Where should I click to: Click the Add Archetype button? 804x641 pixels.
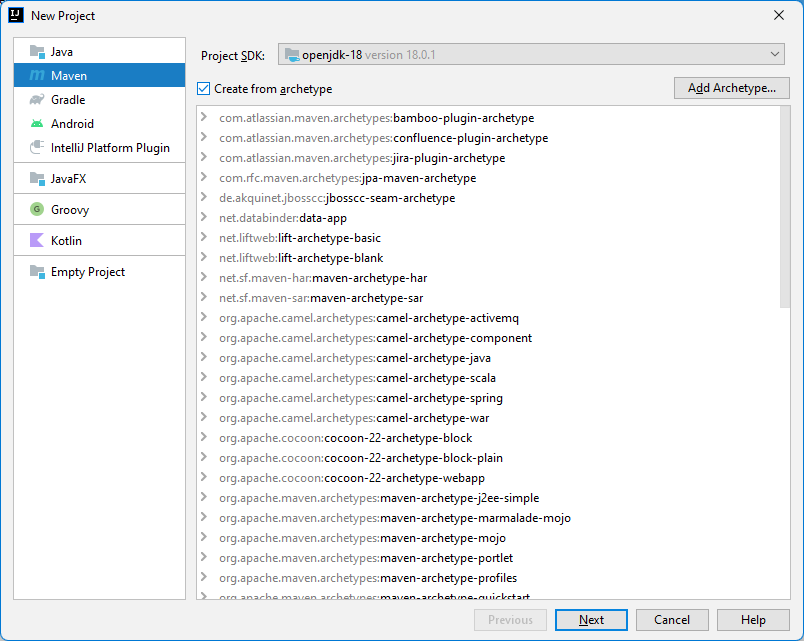(731, 88)
